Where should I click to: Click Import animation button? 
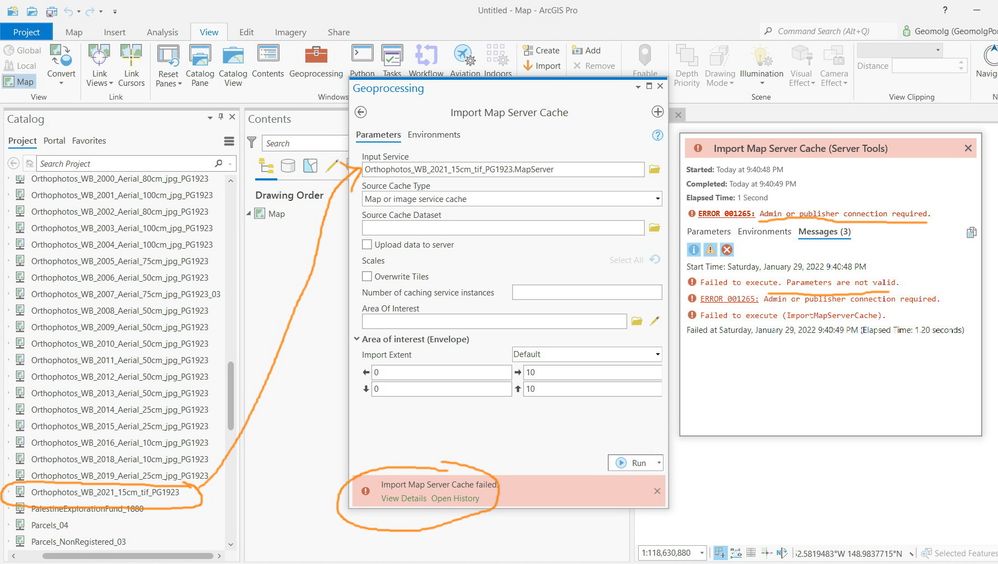(542, 66)
